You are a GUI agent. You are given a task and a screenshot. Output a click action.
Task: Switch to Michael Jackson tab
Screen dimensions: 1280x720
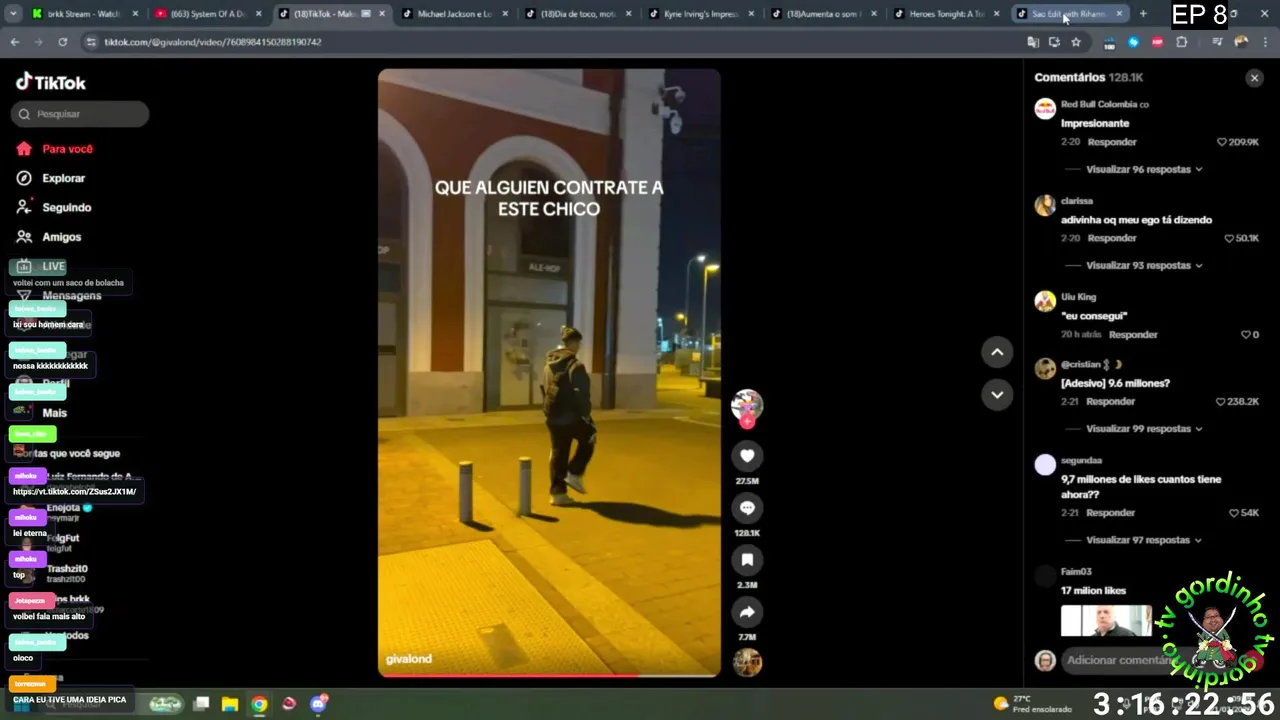click(x=453, y=13)
